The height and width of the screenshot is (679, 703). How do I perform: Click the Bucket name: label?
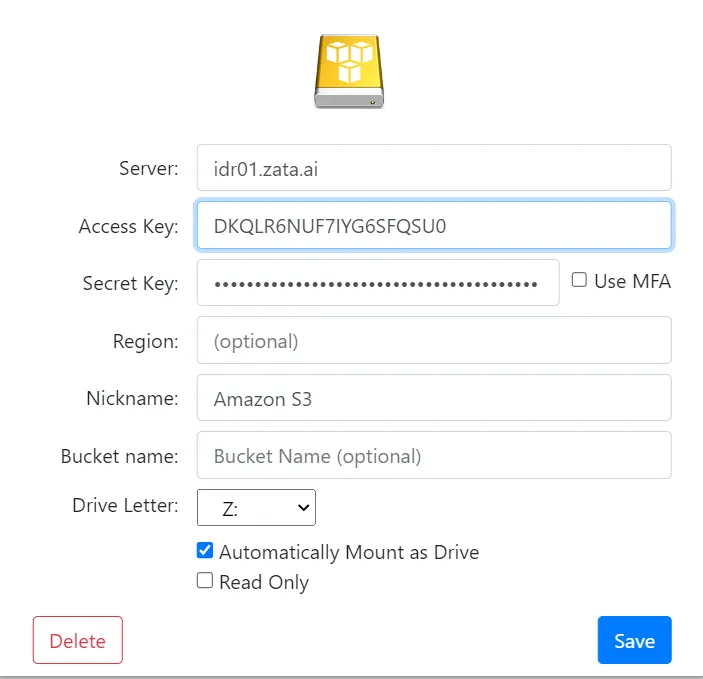click(120, 456)
